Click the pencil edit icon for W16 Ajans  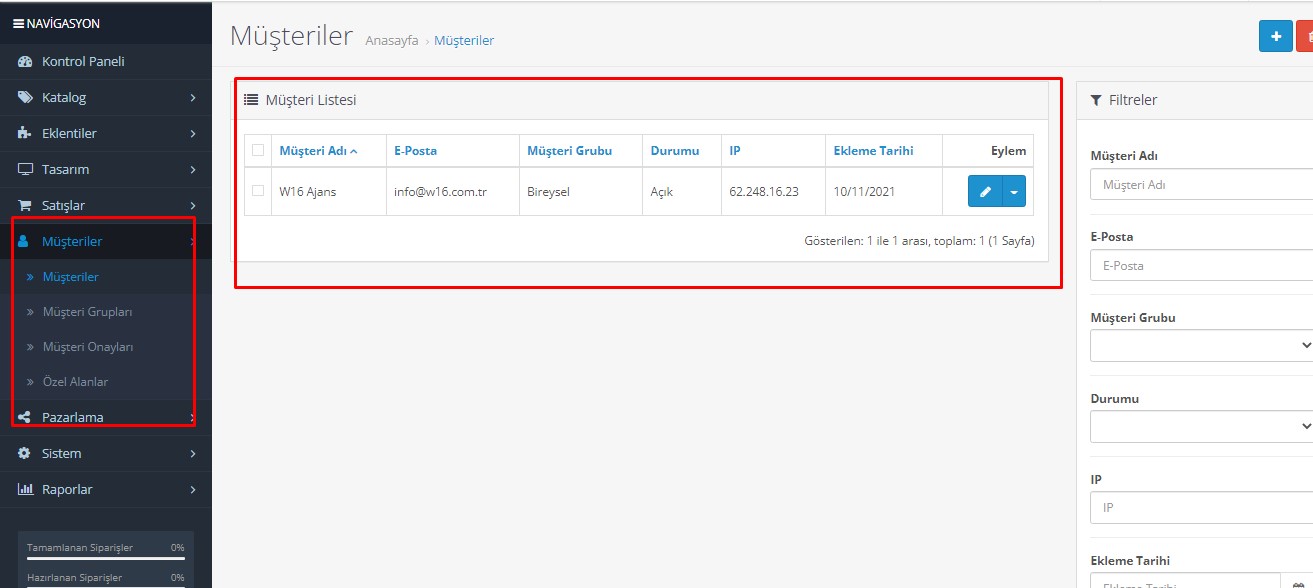coord(985,192)
